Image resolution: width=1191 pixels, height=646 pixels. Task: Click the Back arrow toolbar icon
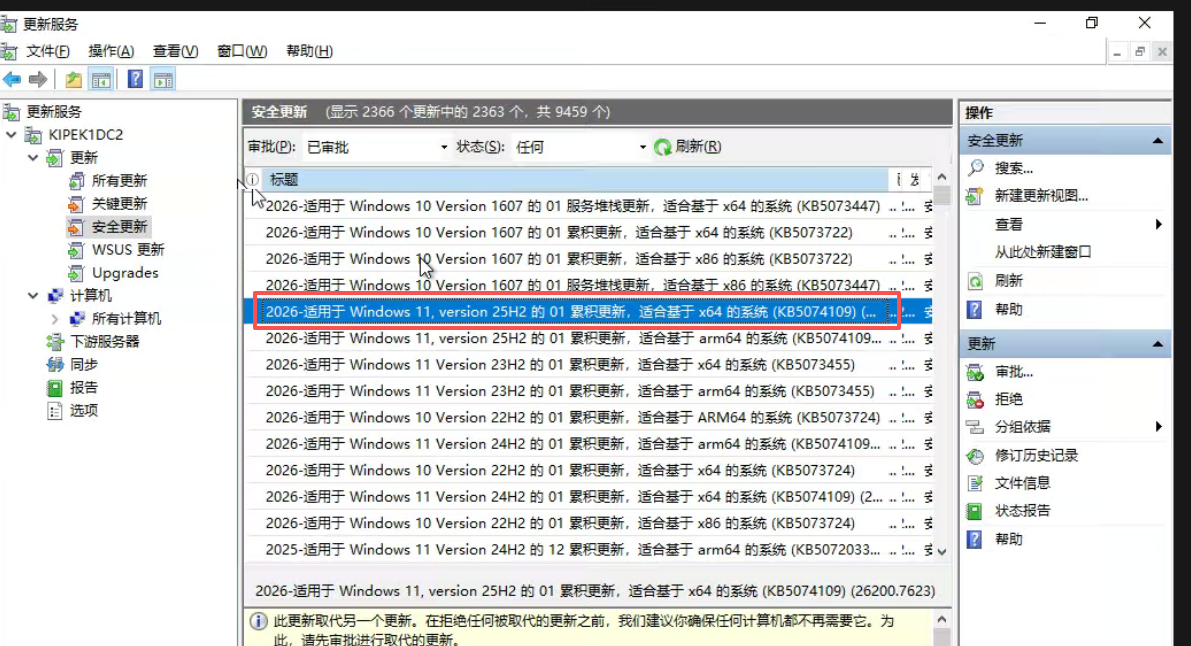click(x=12, y=79)
